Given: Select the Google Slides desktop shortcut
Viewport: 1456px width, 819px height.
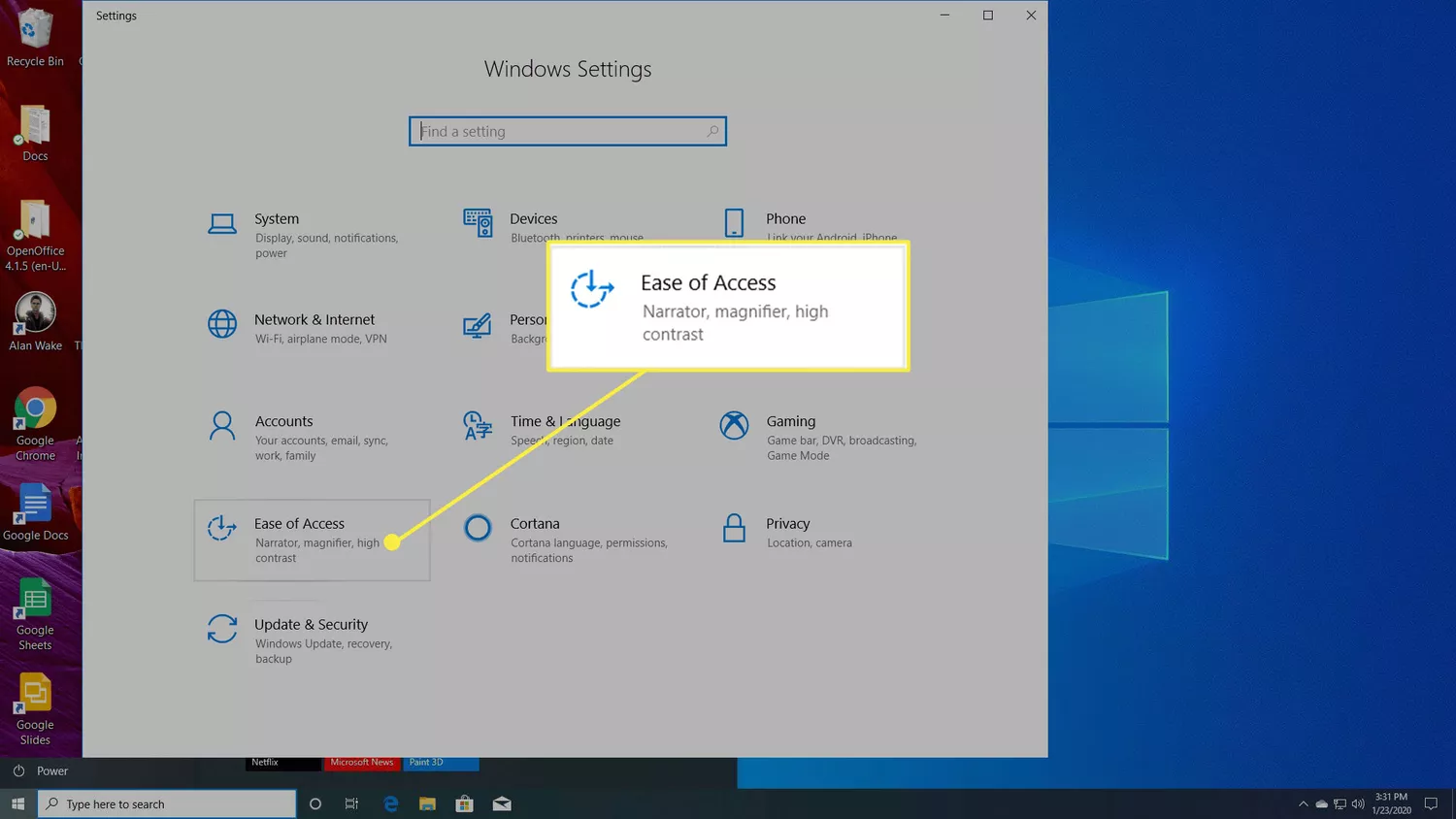Looking at the screenshot, I should pos(35,710).
